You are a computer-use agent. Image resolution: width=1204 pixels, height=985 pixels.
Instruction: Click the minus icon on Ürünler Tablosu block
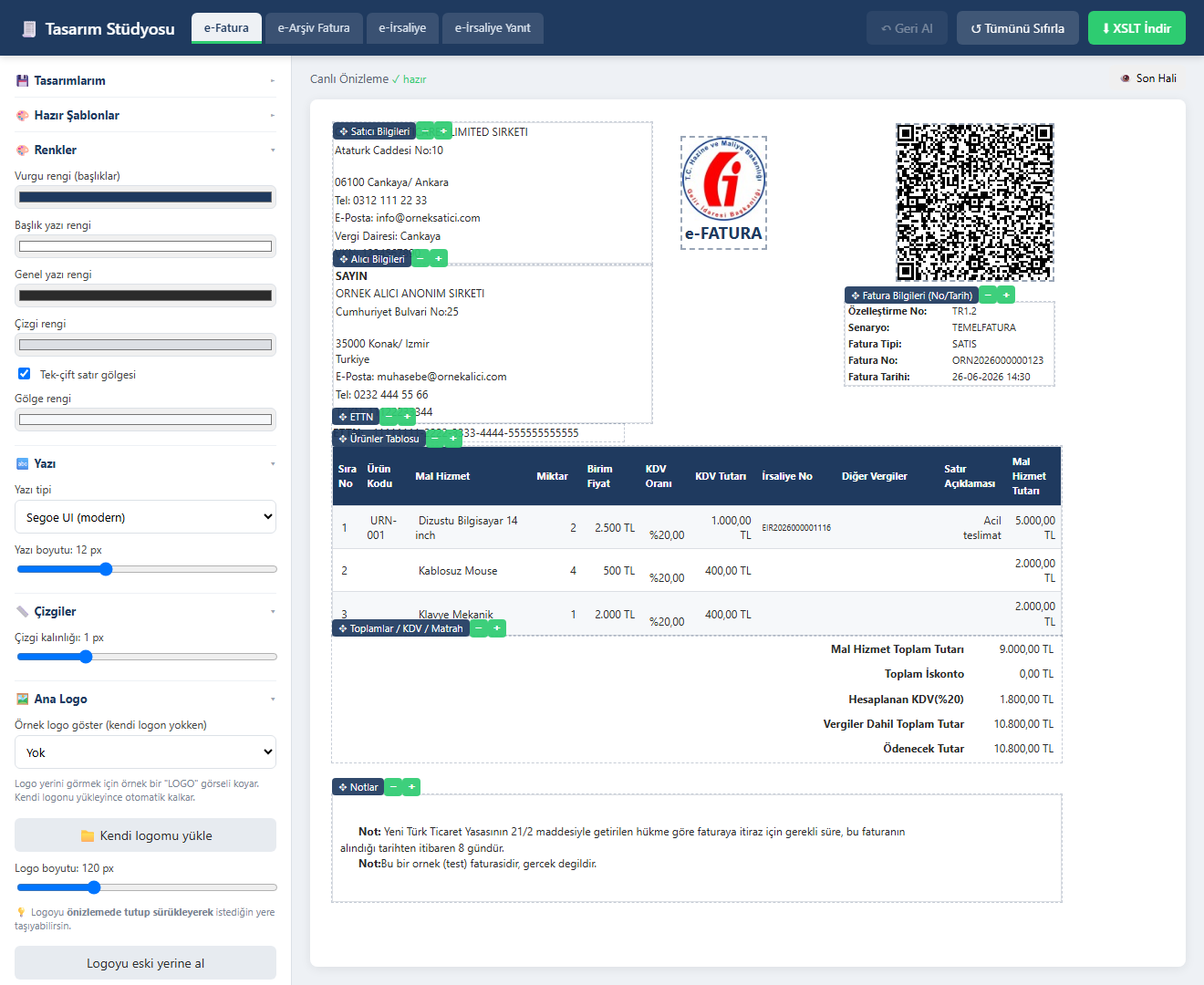436,439
